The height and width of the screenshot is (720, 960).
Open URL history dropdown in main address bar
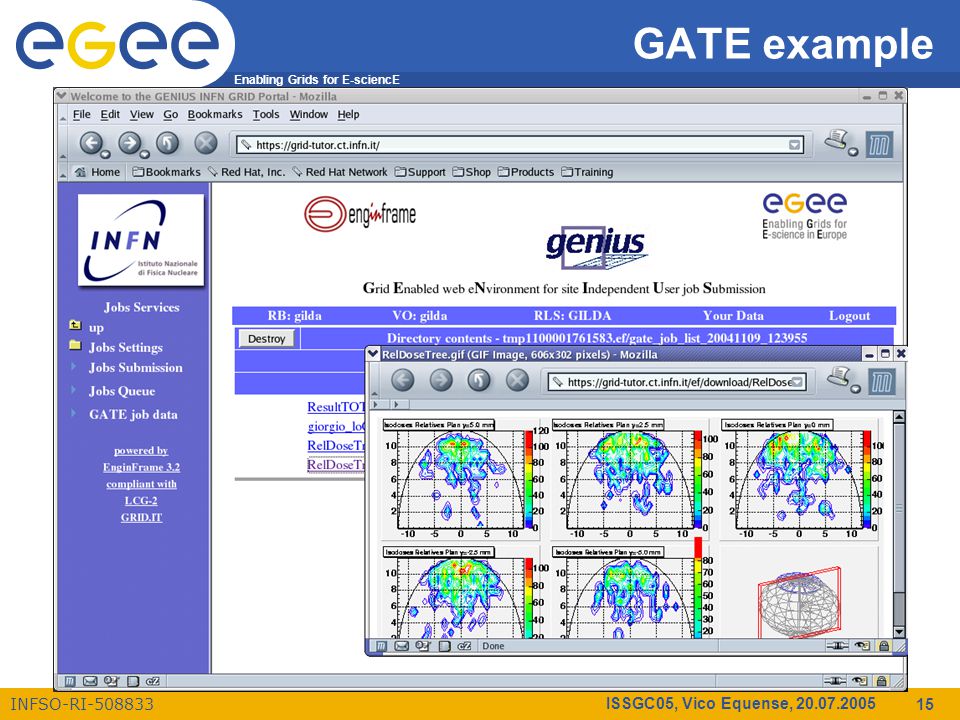pos(794,145)
